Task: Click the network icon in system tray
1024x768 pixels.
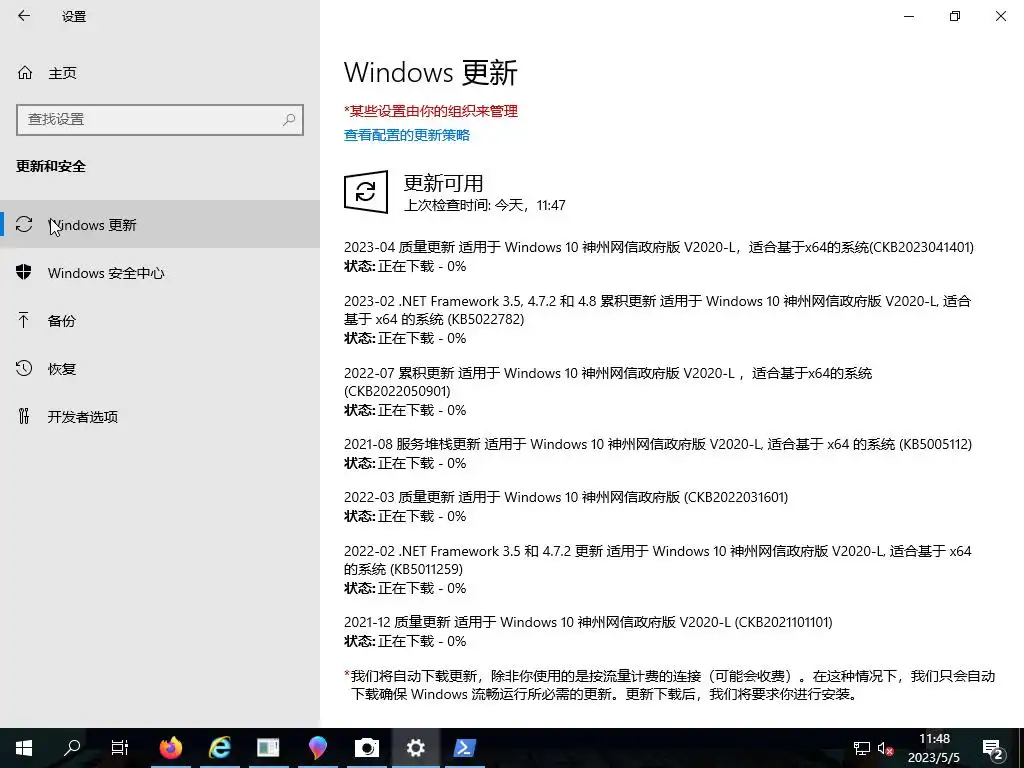Action: pos(861,748)
